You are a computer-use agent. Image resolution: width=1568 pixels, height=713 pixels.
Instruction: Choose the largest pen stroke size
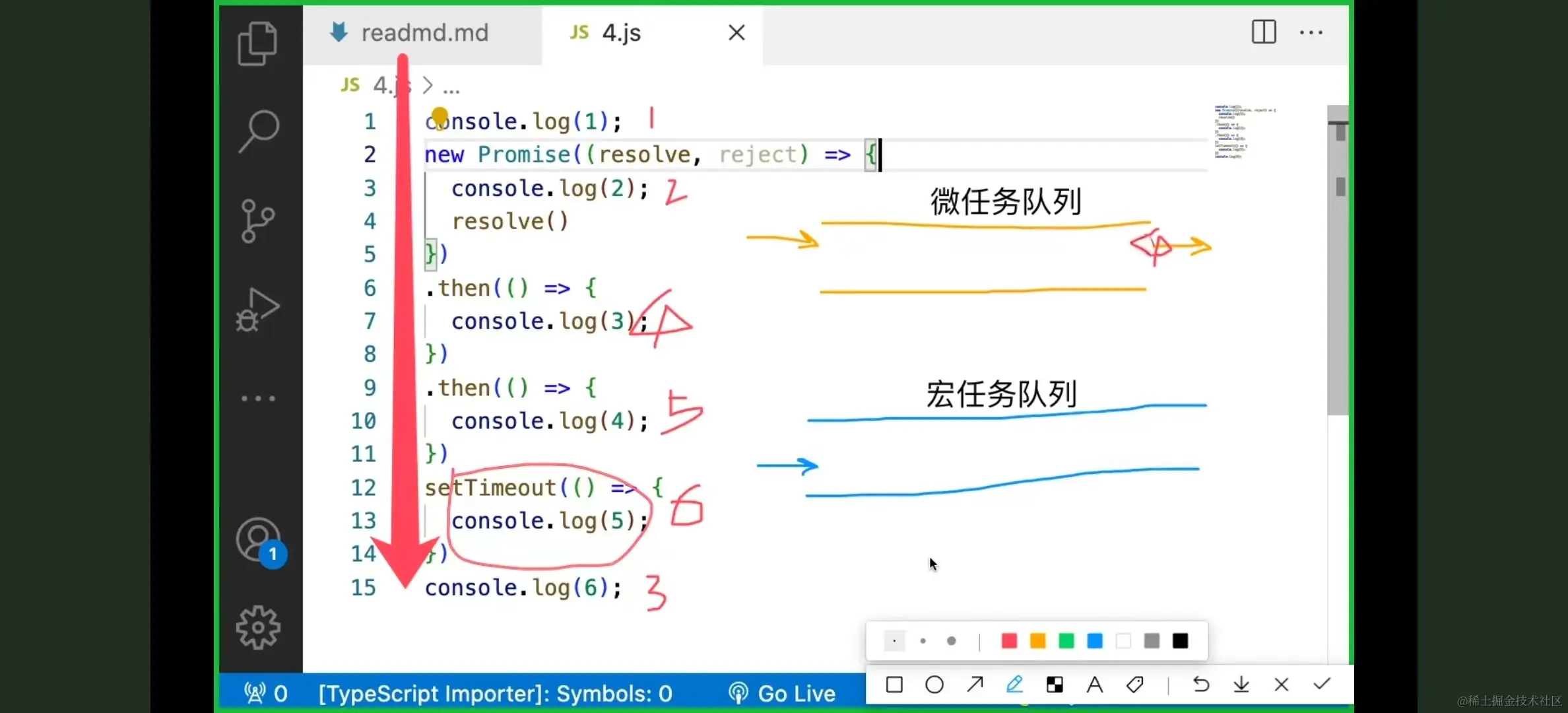click(x=951, y=641)
